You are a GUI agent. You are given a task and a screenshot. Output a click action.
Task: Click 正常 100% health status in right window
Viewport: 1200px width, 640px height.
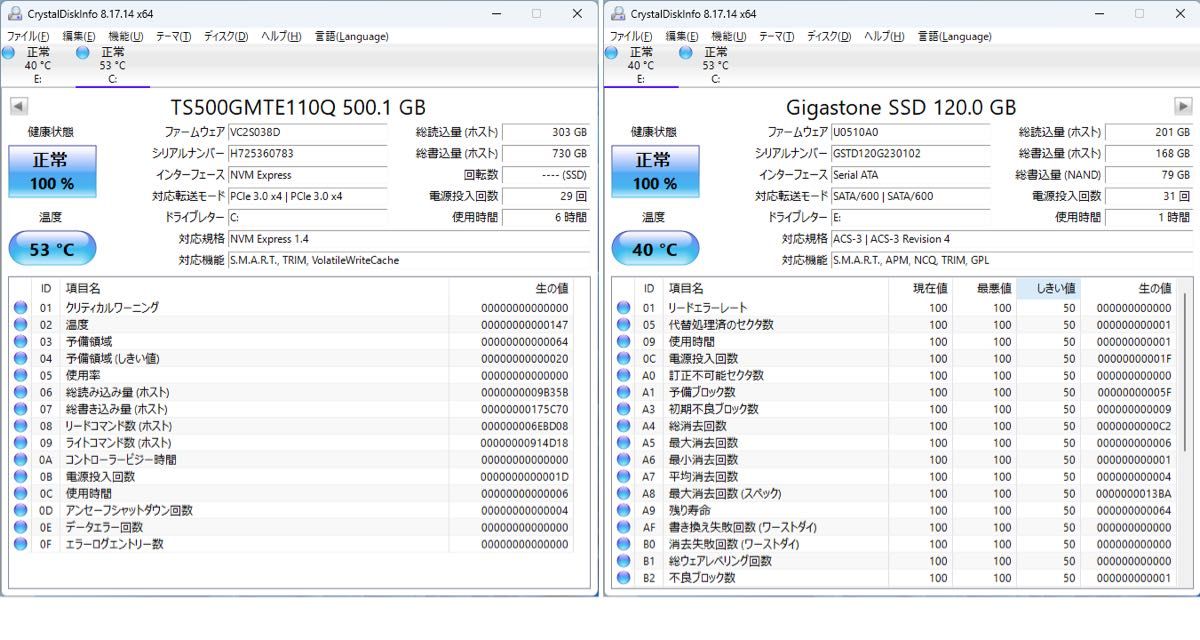(x=655, y=172)
